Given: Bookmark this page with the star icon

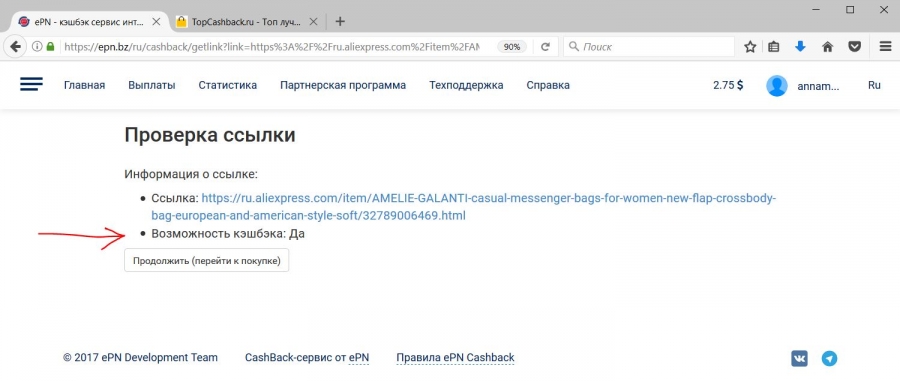Looking at the screenshot, I should (750, 47).
